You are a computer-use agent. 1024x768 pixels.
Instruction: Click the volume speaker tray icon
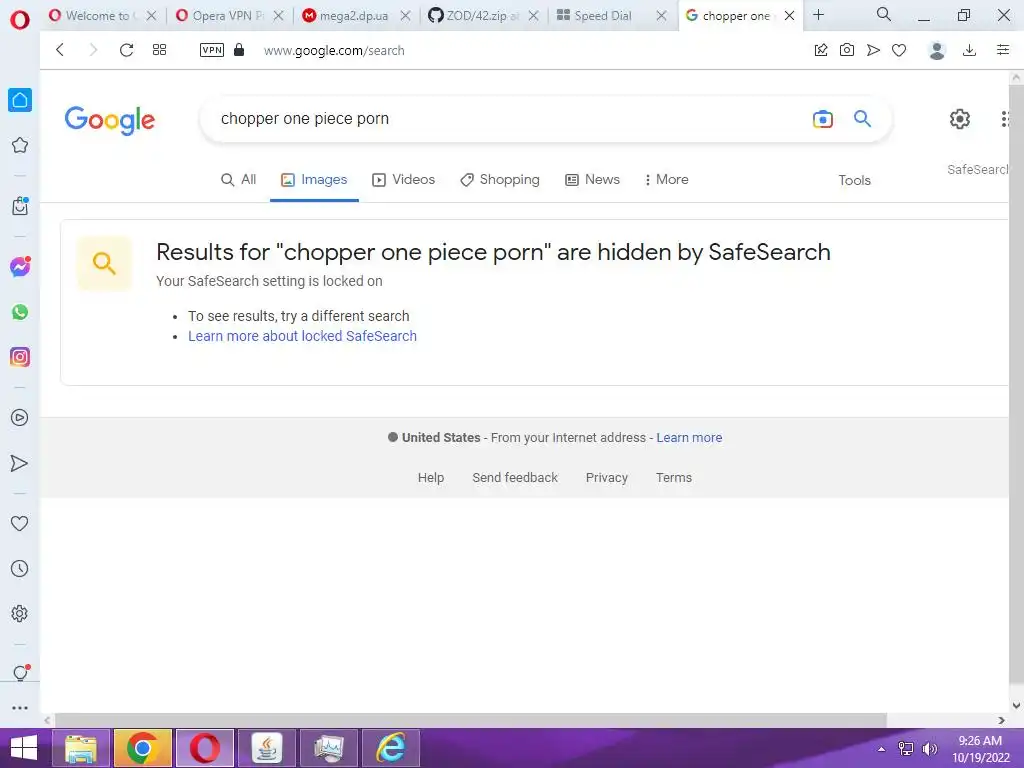click(929, 748)
